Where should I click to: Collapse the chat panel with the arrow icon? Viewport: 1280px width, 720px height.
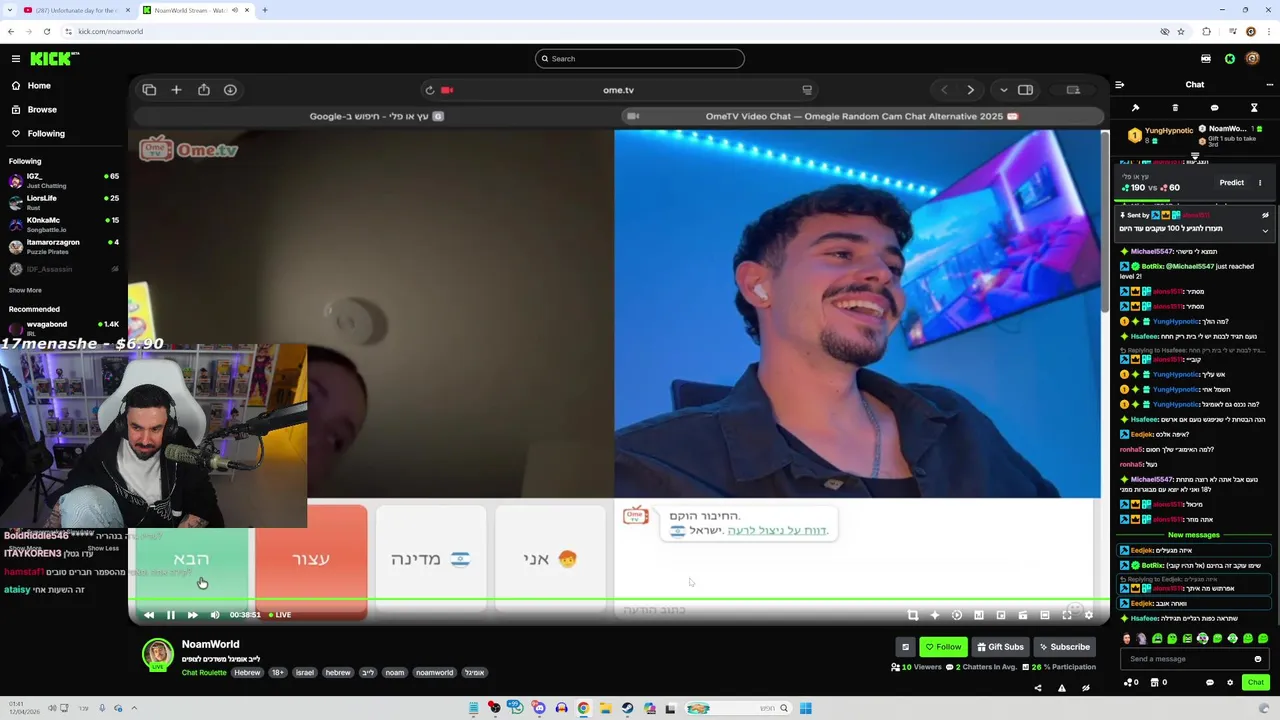1120,85
